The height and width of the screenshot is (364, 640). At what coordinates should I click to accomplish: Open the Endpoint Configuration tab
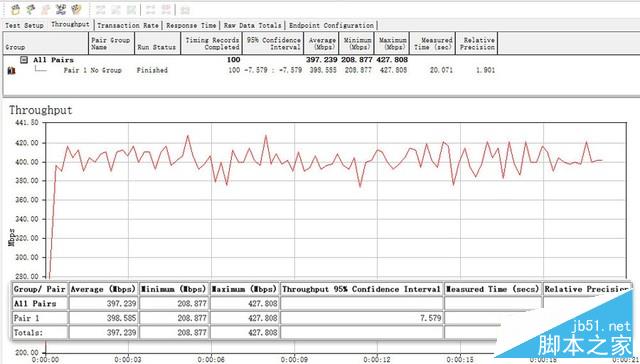[331, 25]
